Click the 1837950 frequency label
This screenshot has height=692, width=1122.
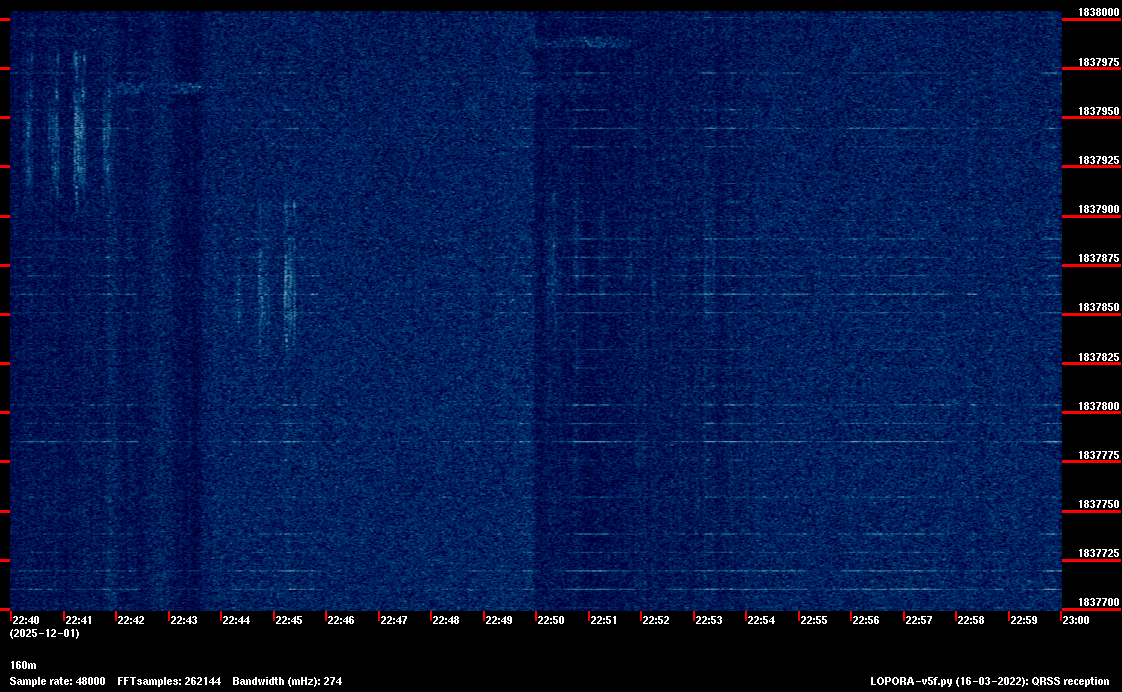click(1098, 112)
